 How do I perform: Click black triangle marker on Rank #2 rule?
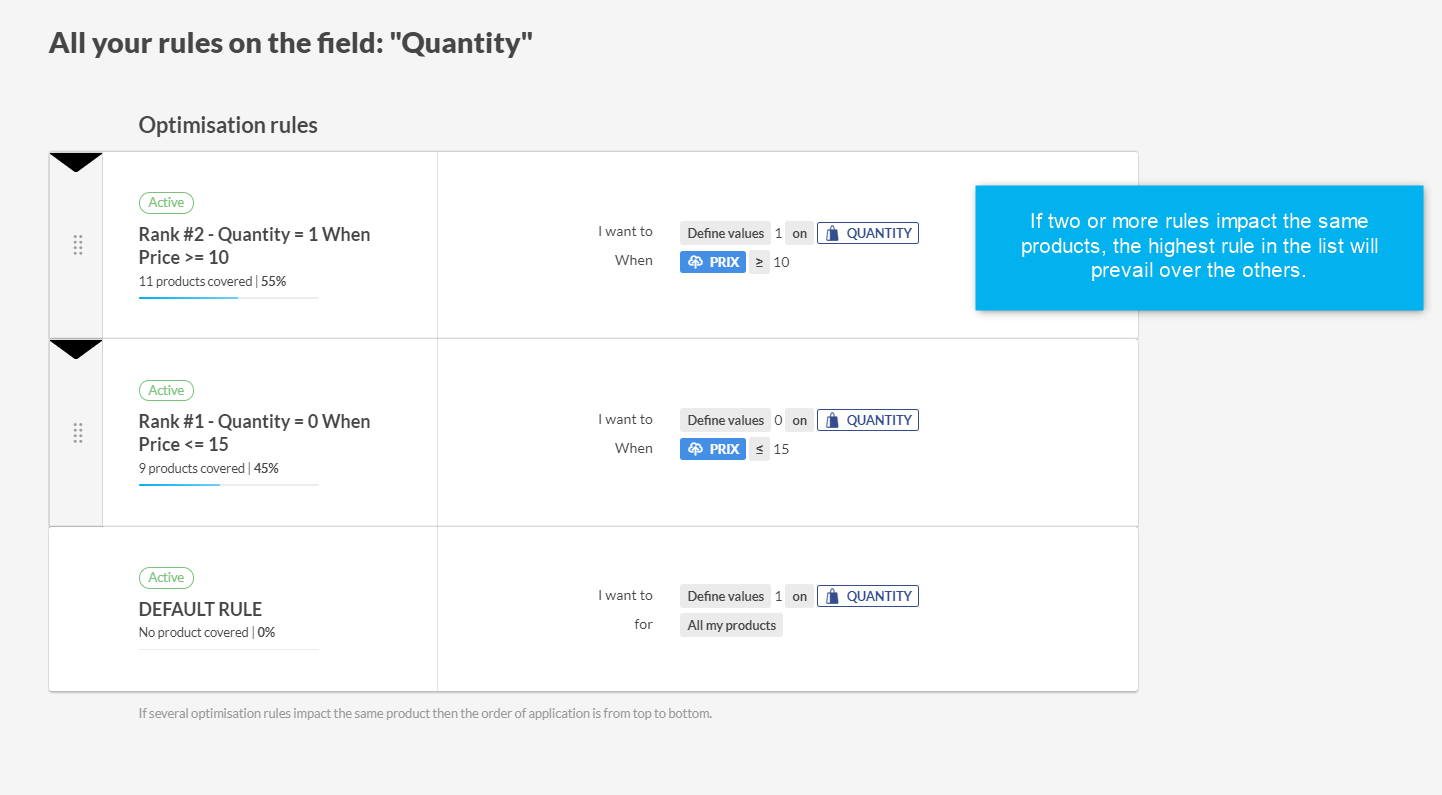pyautogui.click(x=76, y=161)
